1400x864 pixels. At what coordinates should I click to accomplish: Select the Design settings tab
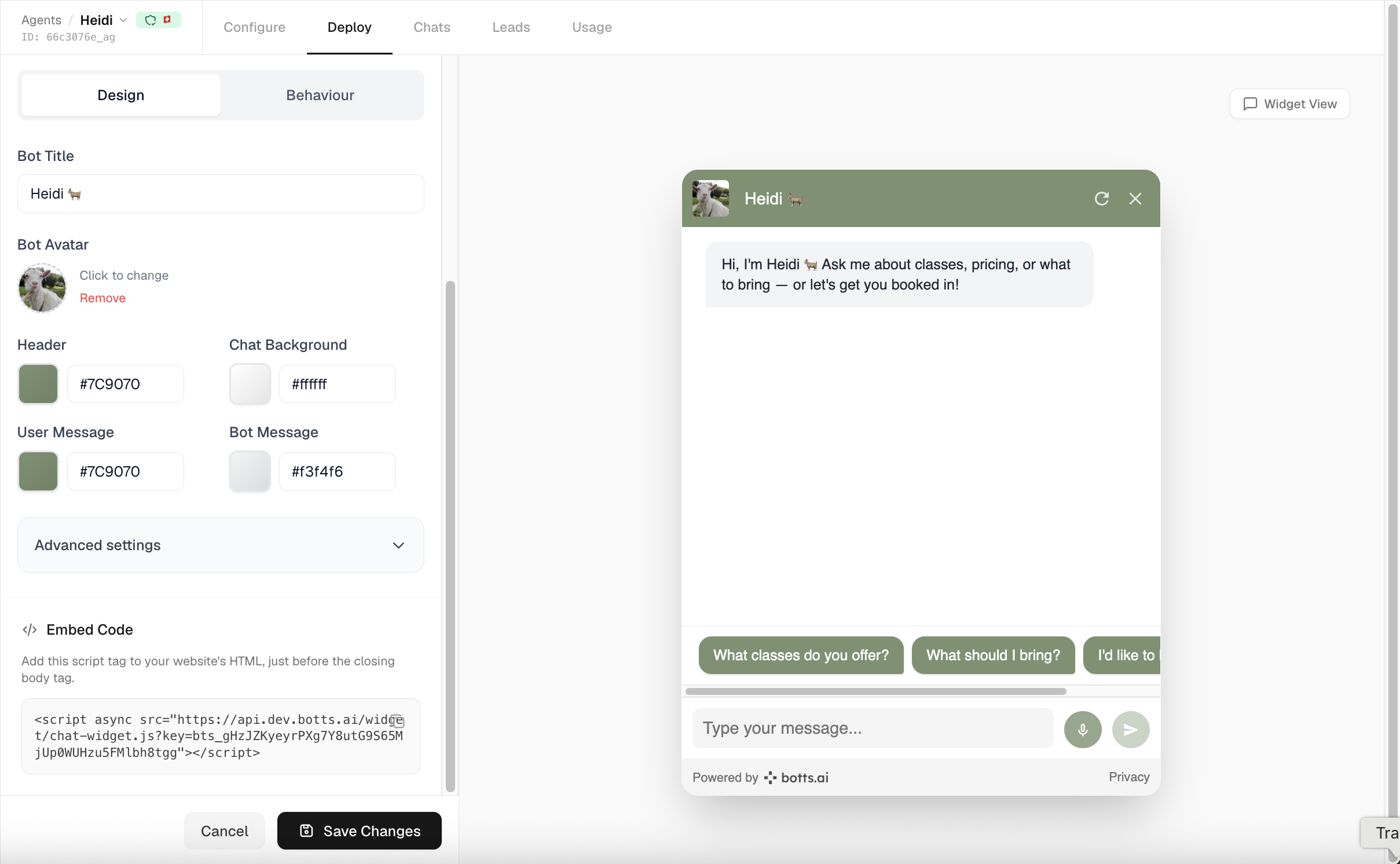[120, 95]
